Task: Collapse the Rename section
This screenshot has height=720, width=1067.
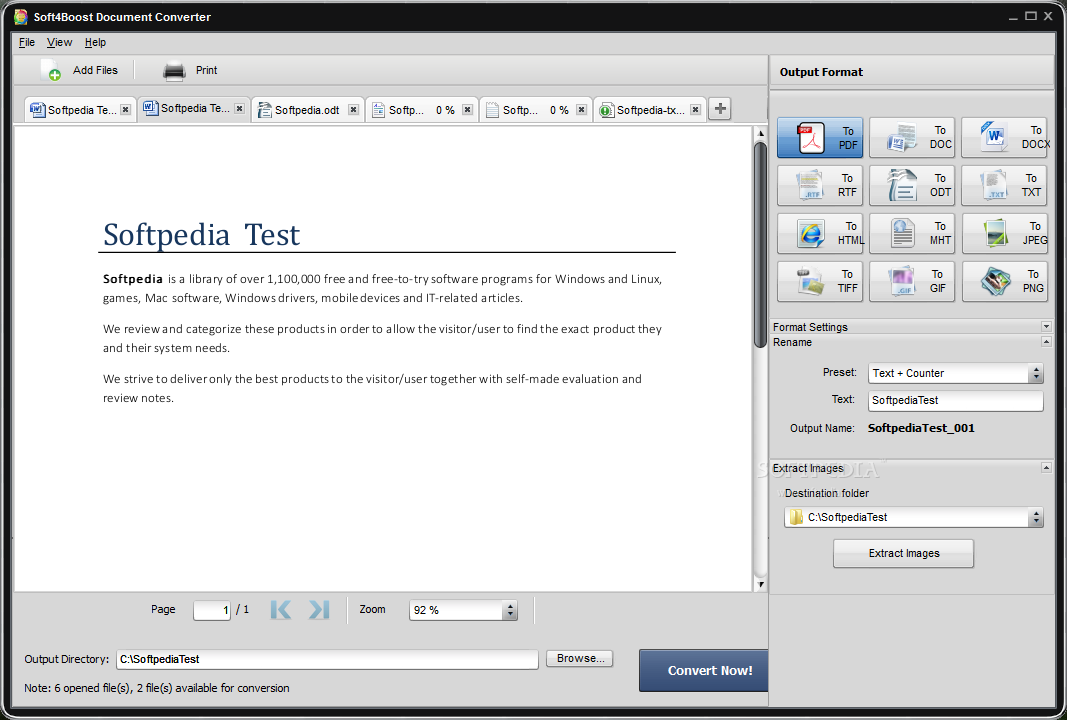Action: pyautogui.click(x=1046, y=342)
